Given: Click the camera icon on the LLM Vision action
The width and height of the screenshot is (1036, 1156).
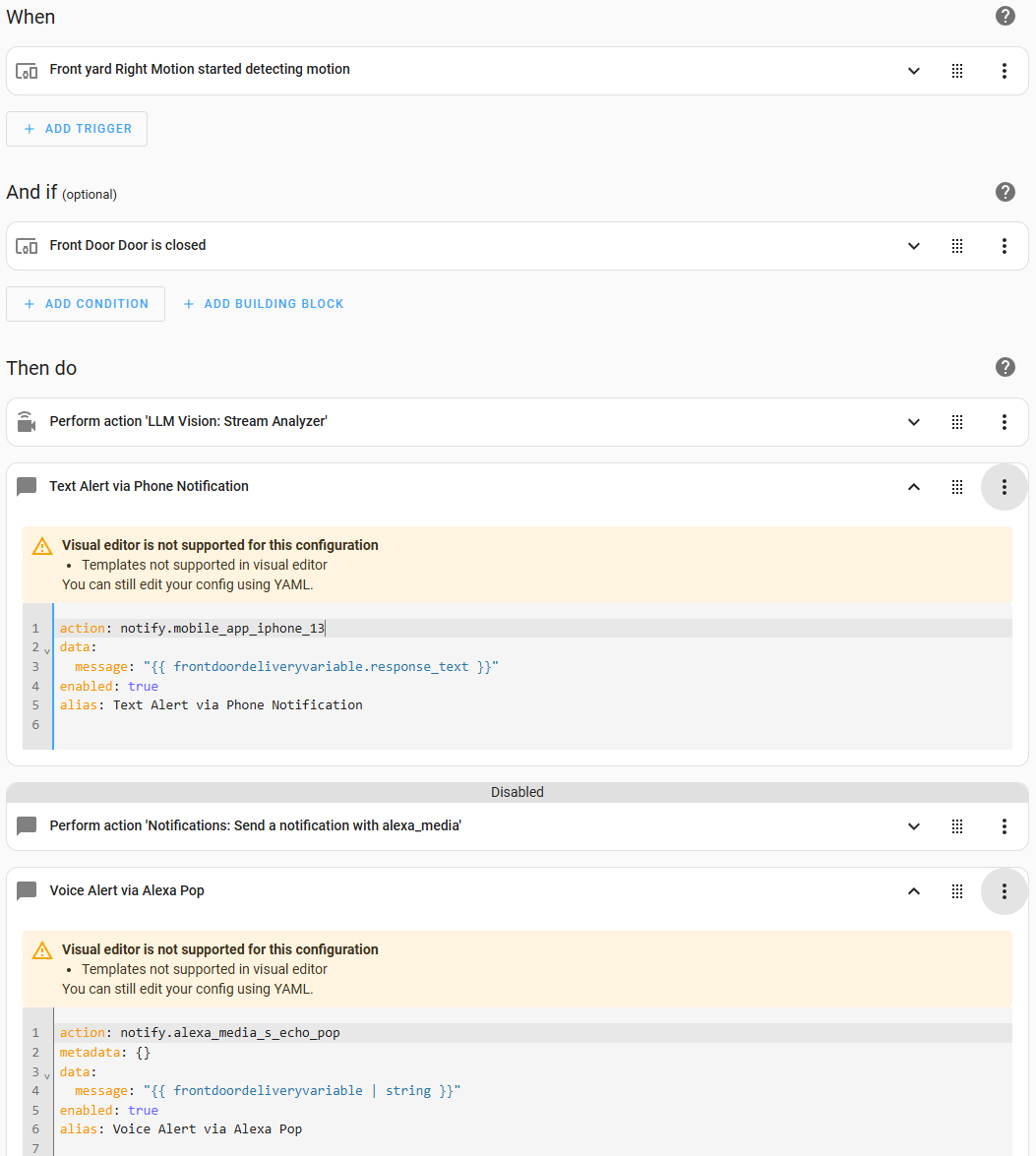Looking at the screenshot, I should tap(27, 421).
